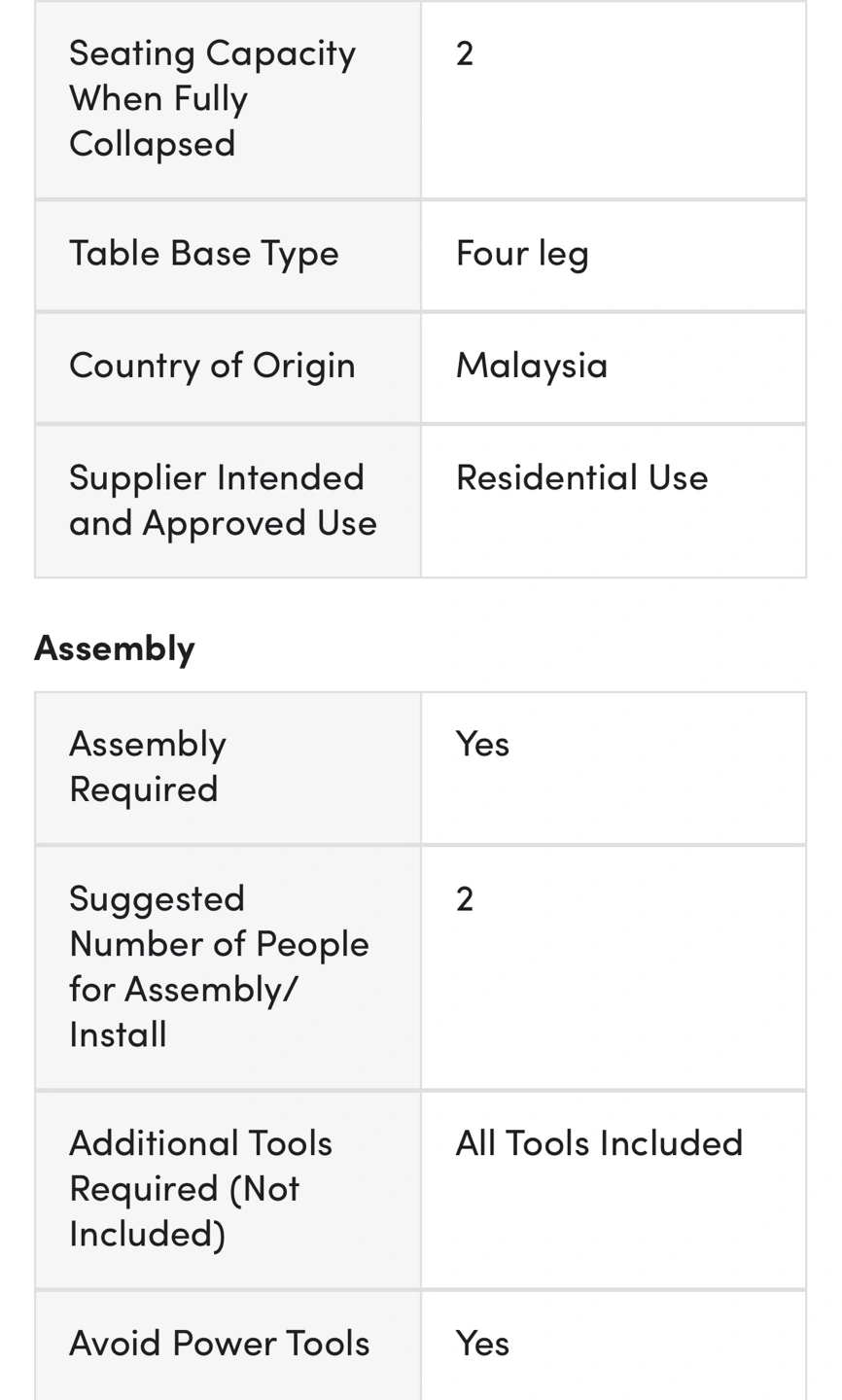This screenshot has height=1400, width=842.
Task: Click the bold Assembly section heading
Action: click(x=115, y=647)
